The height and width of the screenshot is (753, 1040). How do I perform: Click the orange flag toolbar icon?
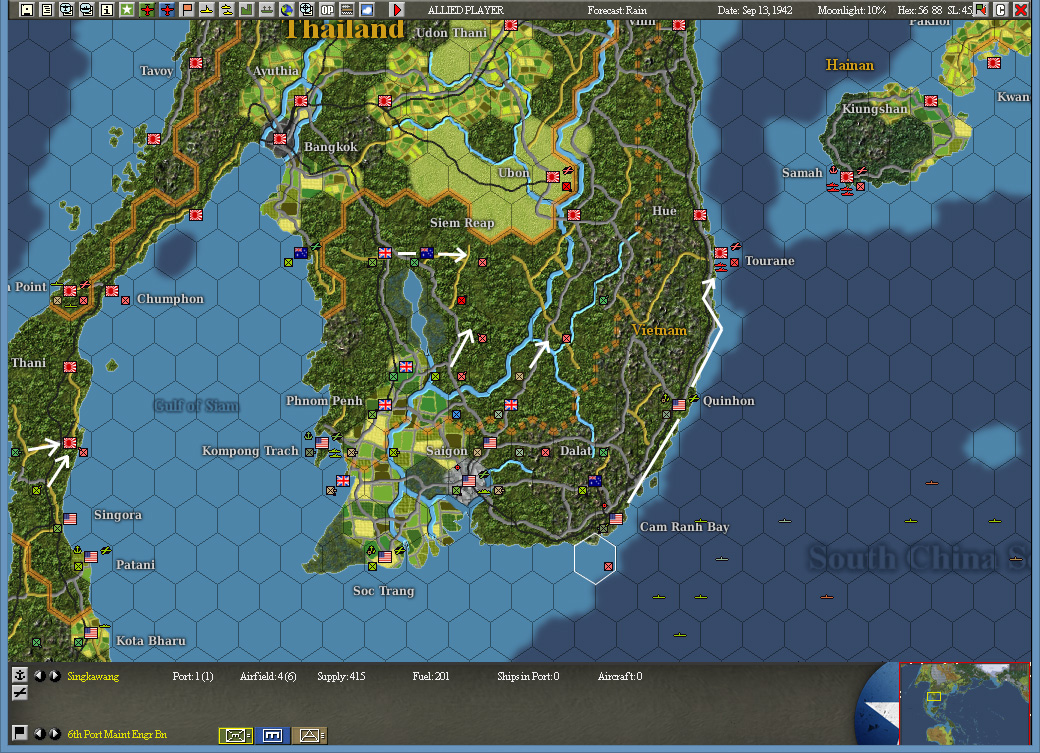click(187, 9)
